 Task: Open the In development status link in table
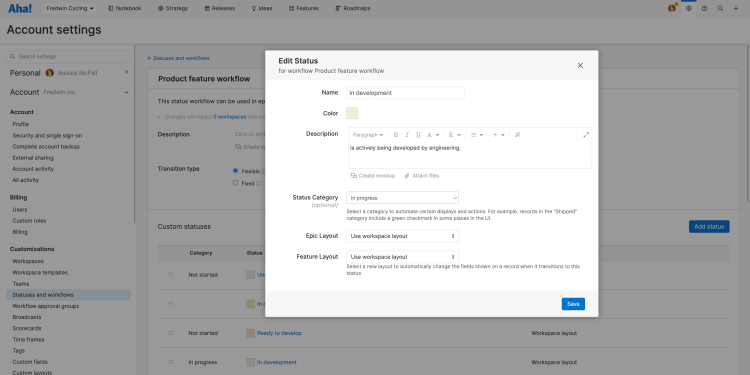[276, 362]
